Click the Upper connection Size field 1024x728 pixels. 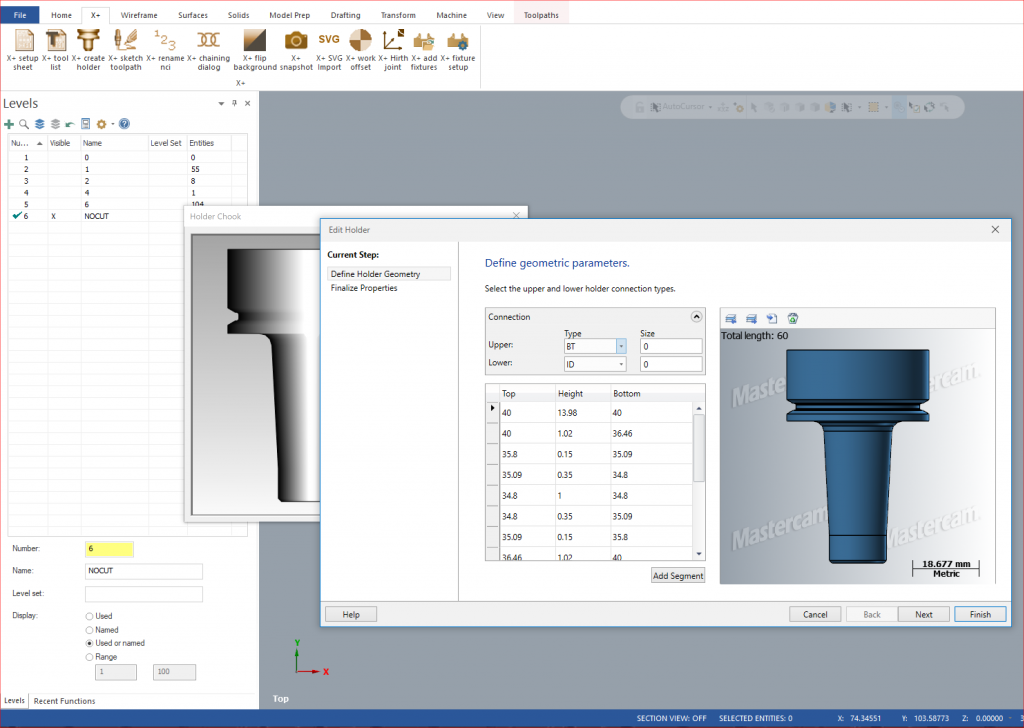tap(671, 346)
